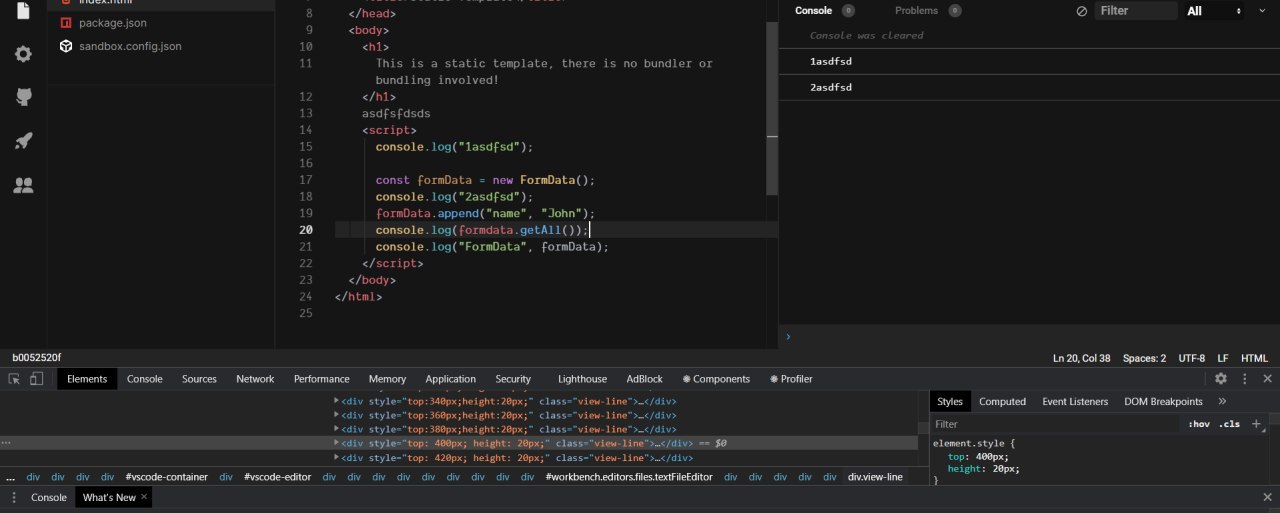Image resolution: width=1280 pixels, height=513 pixels.
Task: Select the DevTools Elements tab
Action: tap(87, 379)
